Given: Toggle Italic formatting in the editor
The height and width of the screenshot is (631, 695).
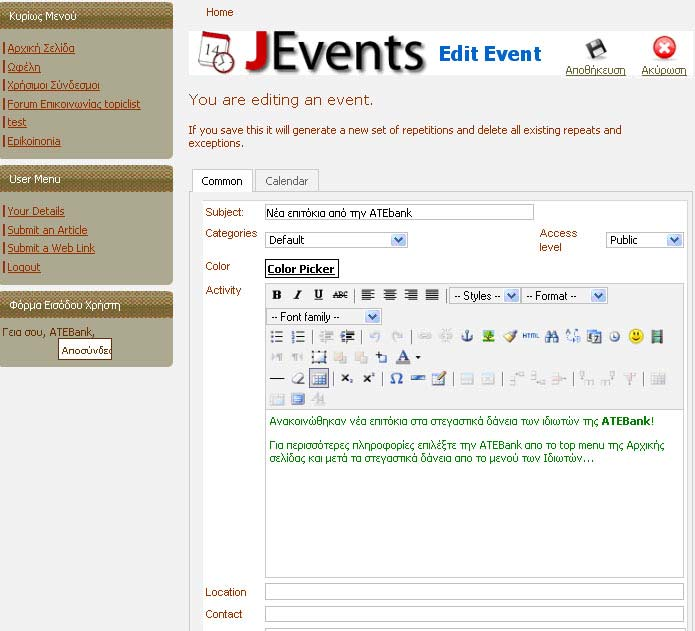Looking at the screenshot, I should 297,295.
